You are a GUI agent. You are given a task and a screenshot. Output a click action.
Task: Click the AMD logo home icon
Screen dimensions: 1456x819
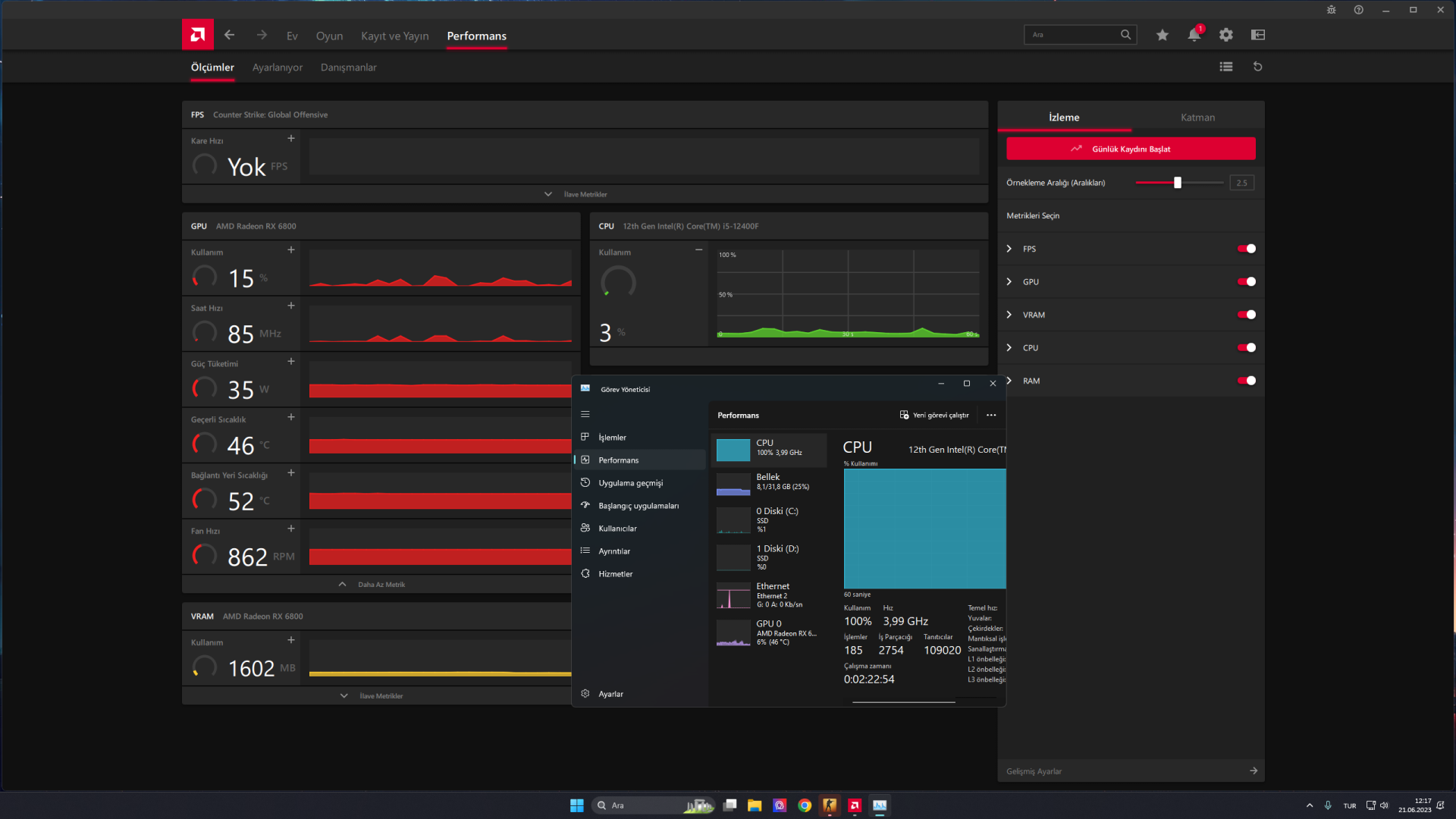point(197,35)
